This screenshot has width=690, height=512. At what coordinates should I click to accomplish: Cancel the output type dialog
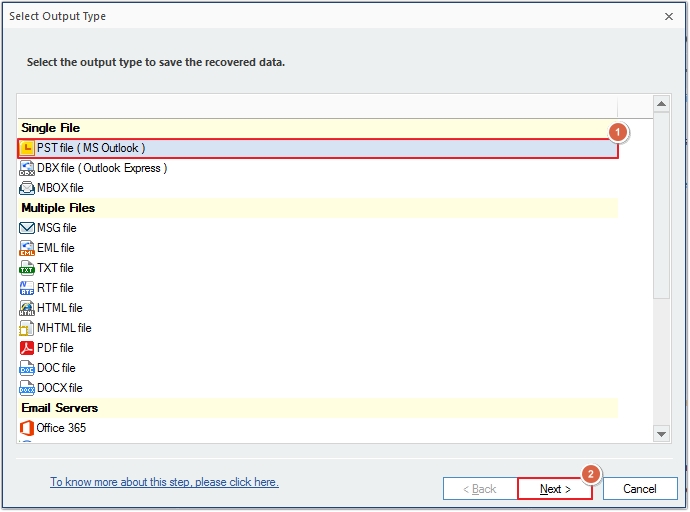tap(640, 489)
